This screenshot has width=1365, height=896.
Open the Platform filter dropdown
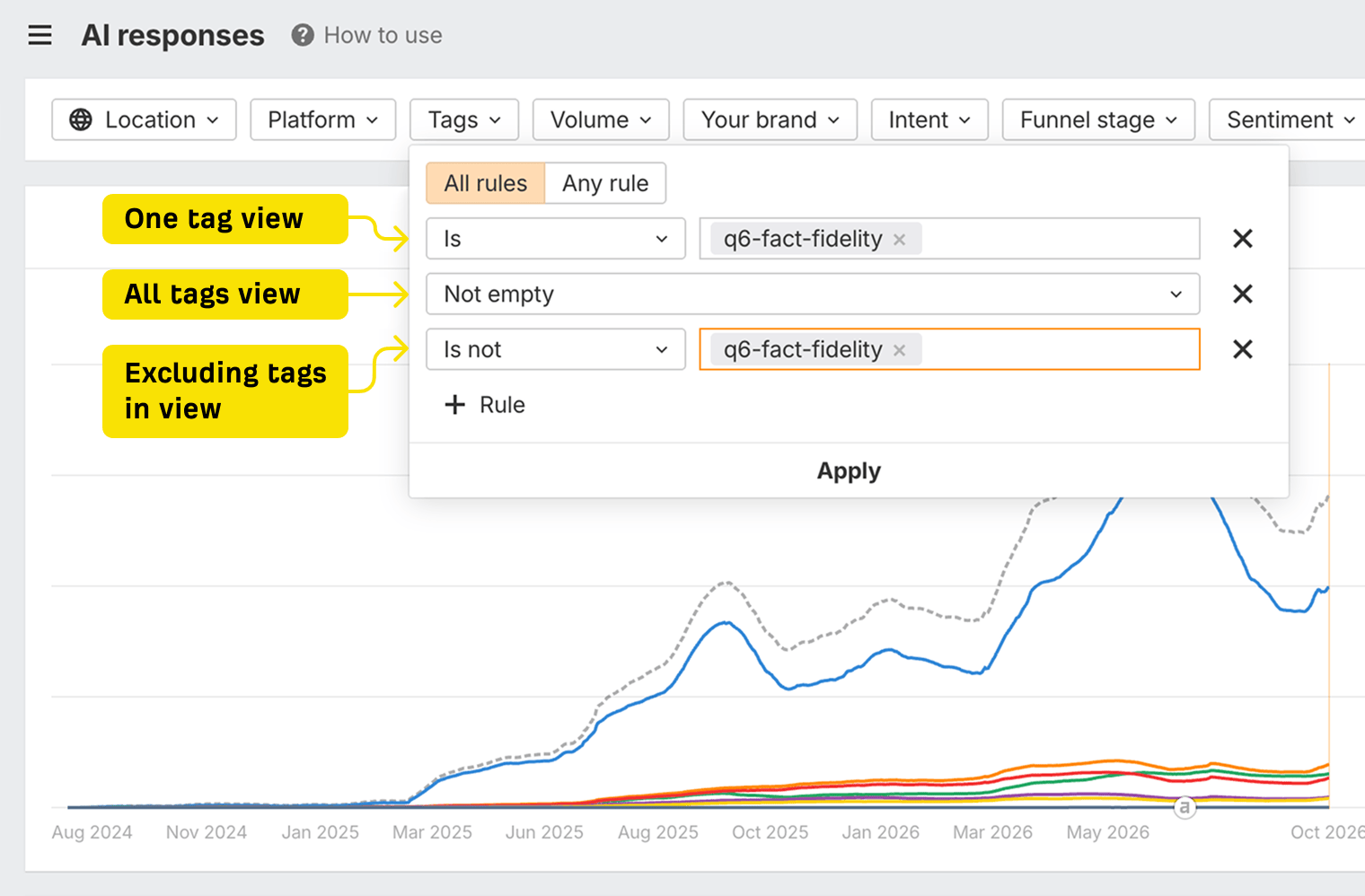323,119
